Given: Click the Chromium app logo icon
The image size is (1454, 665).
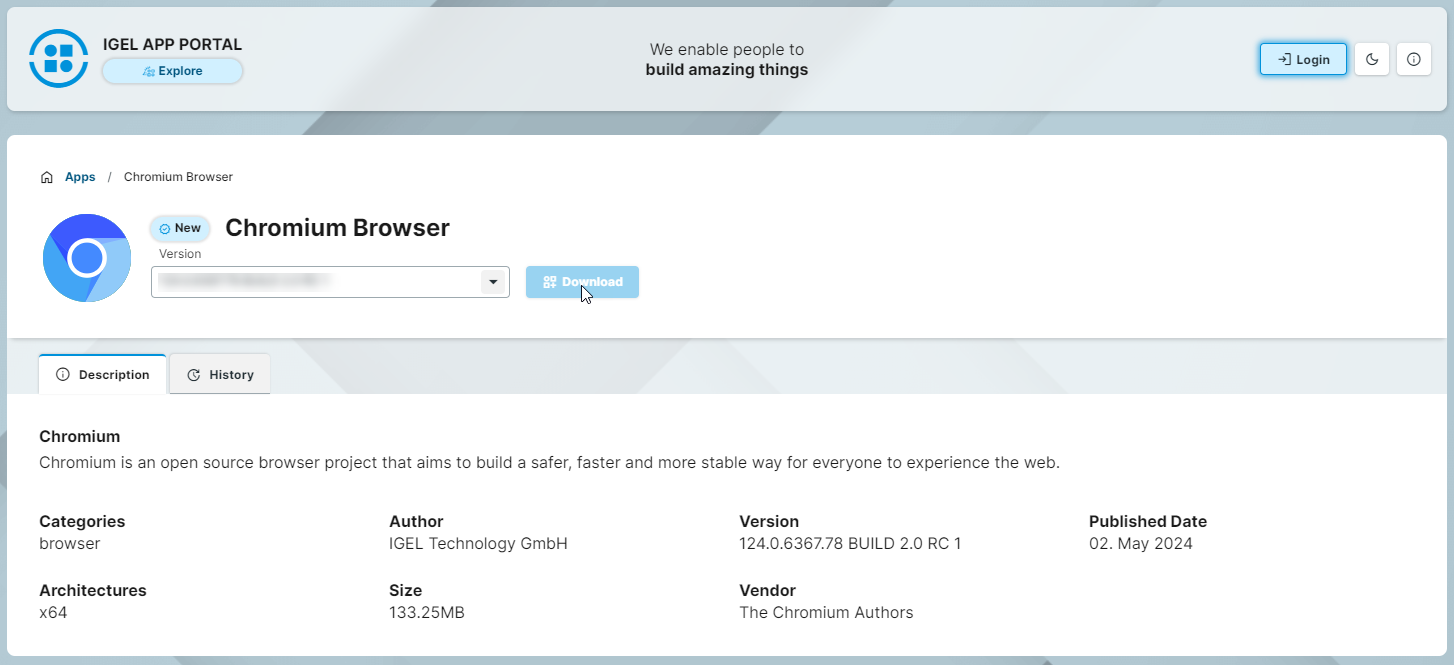Looking at the screenshot, I should 87,258.
